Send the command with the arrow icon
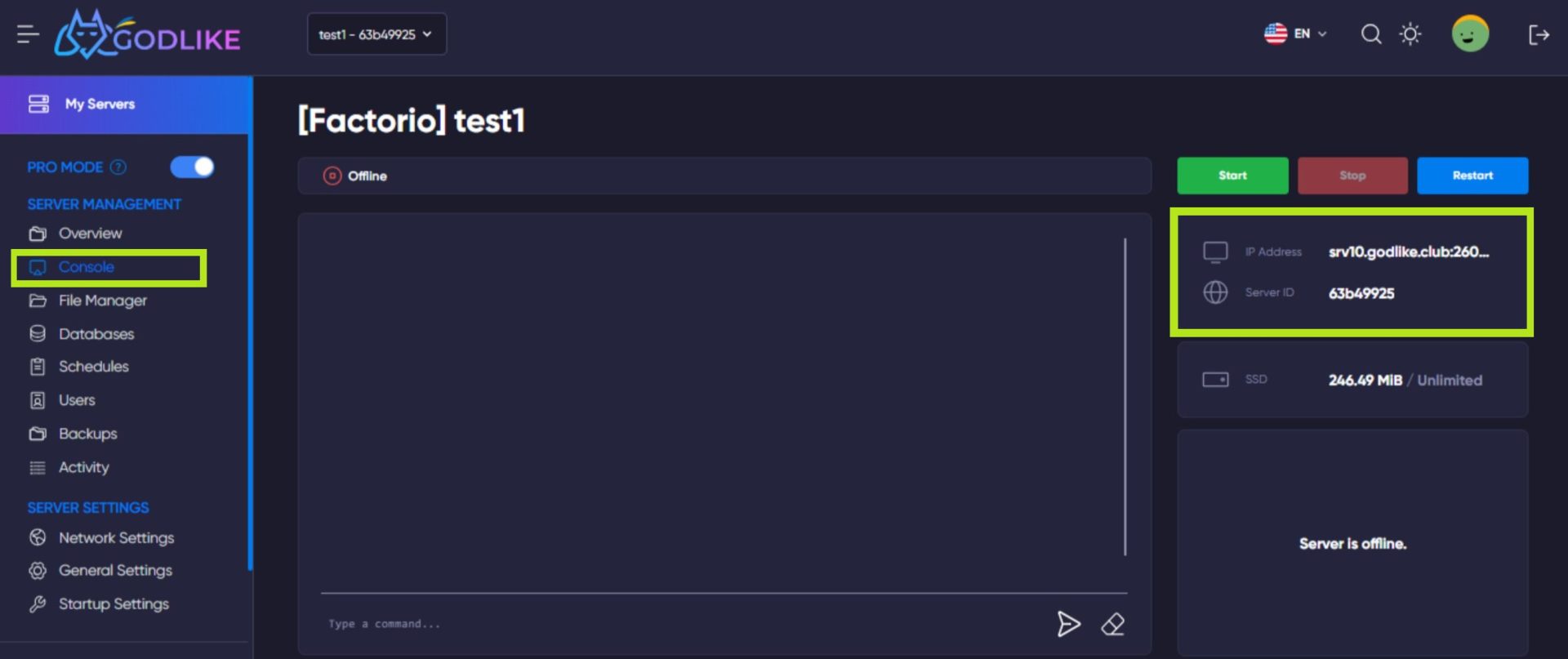Image resolution: width=1568 pixels, height=659 pixels. tap(1068, 624)
